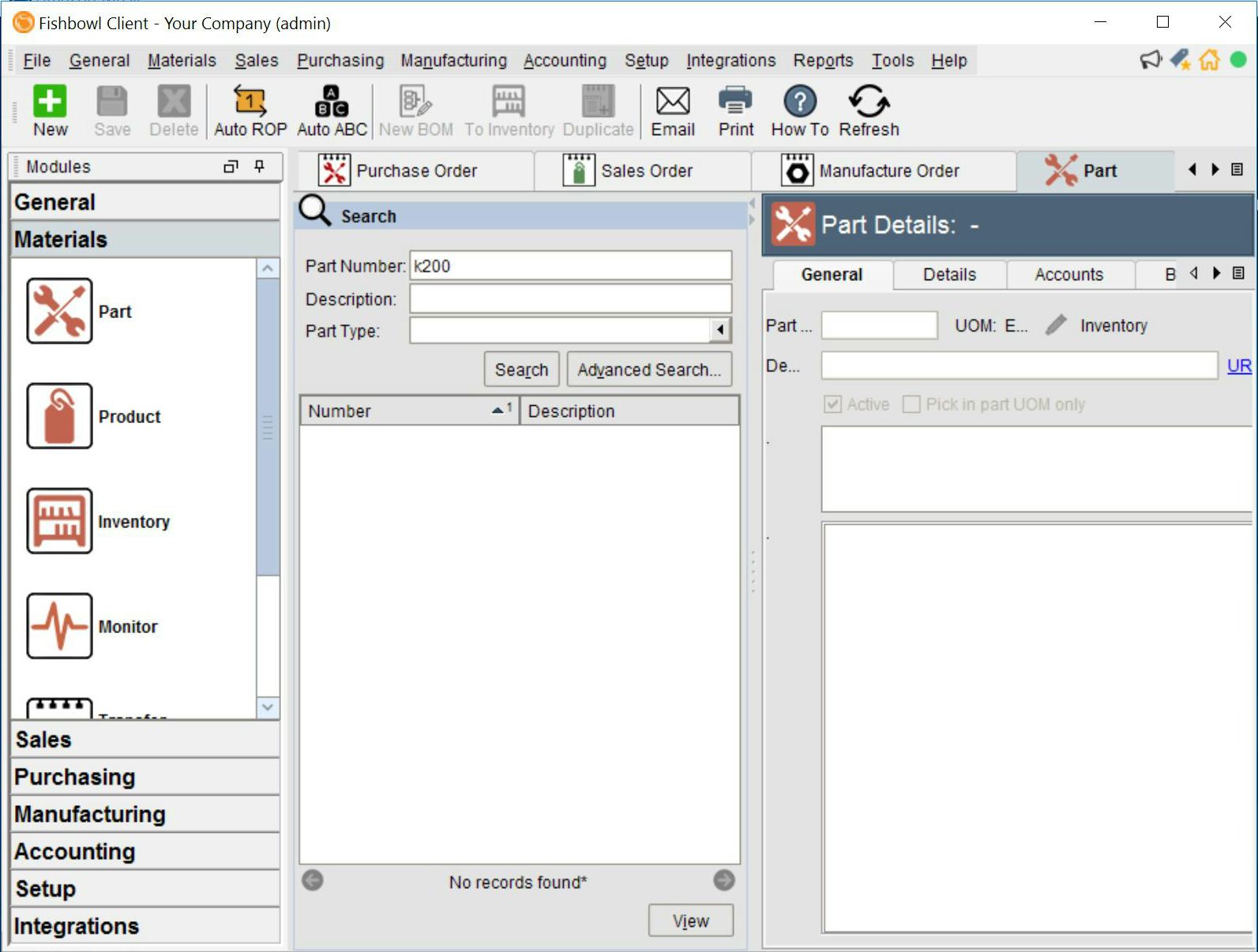Expand the Integrations module group

pyautogui.click(x=145, y=925)
